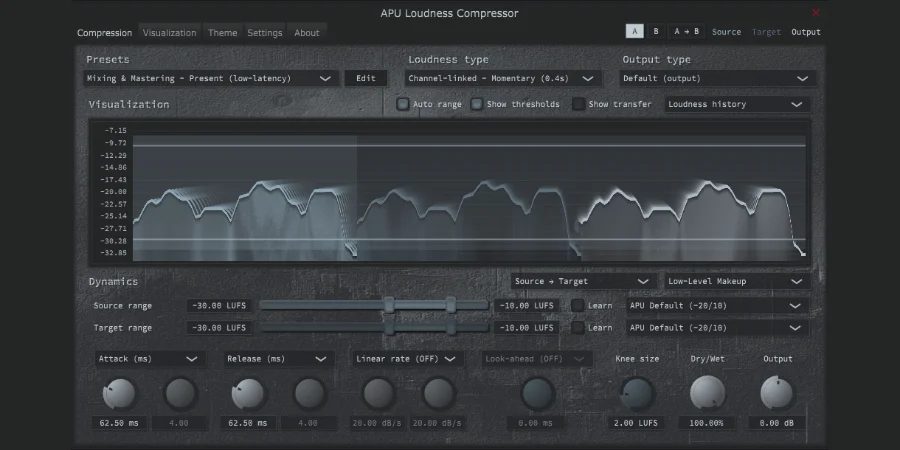Viewport: 900px width, 450px height.
Task: Click the Dry/Wet 100.00% value field
Action: pyautogui.click(x=707, y=423)
